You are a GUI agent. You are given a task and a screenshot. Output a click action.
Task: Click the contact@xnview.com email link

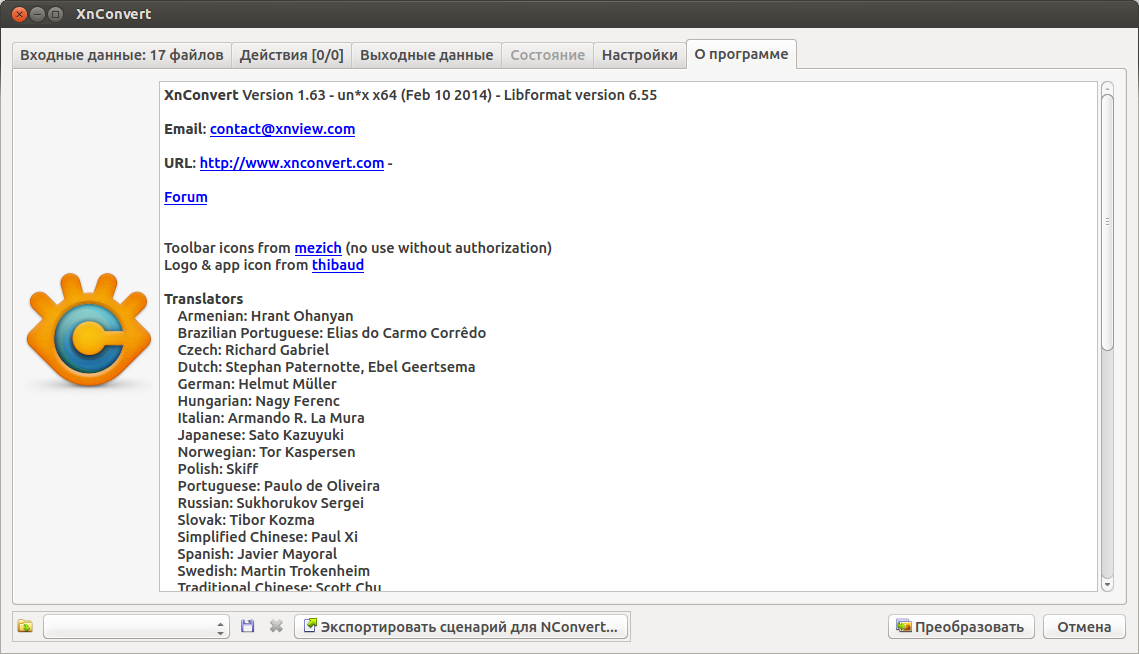tap(283, 129)
